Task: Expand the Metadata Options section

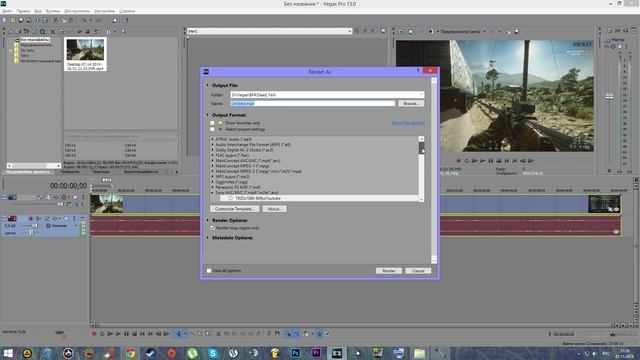Action: coord(207,238)
